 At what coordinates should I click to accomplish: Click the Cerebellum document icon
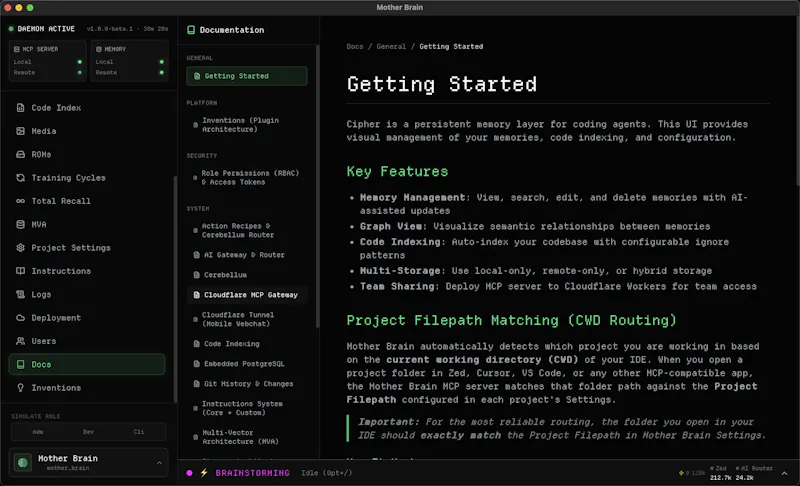pyautogui.click(x=196, y=275)
